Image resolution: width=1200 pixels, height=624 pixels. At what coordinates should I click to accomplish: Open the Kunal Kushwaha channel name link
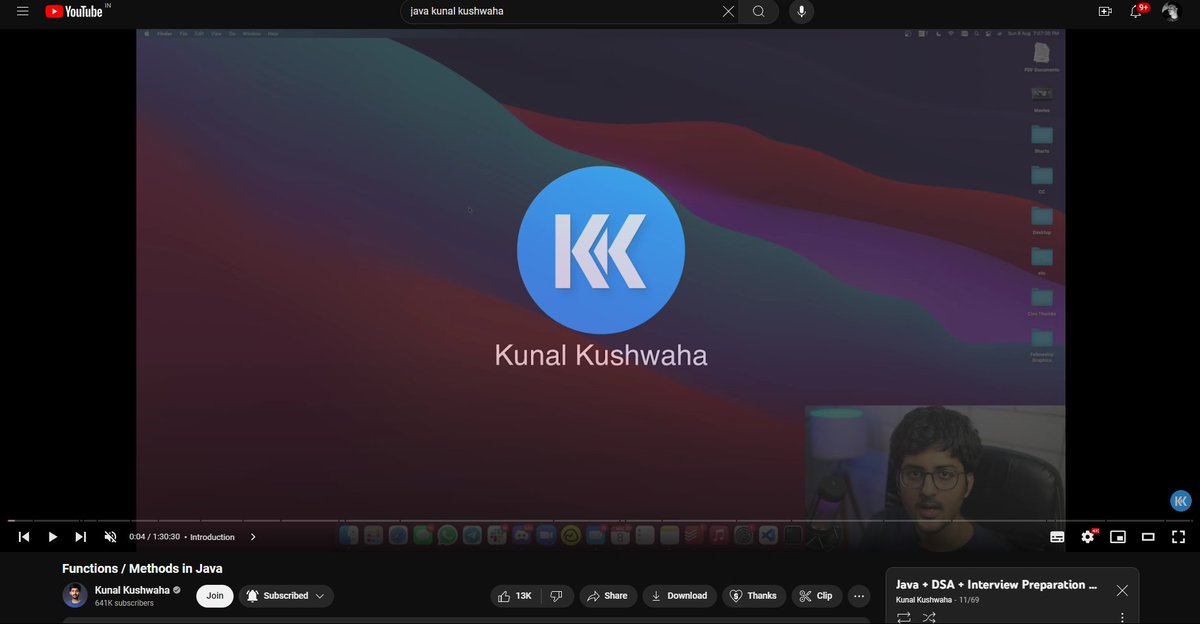click(x=133, y=590)
